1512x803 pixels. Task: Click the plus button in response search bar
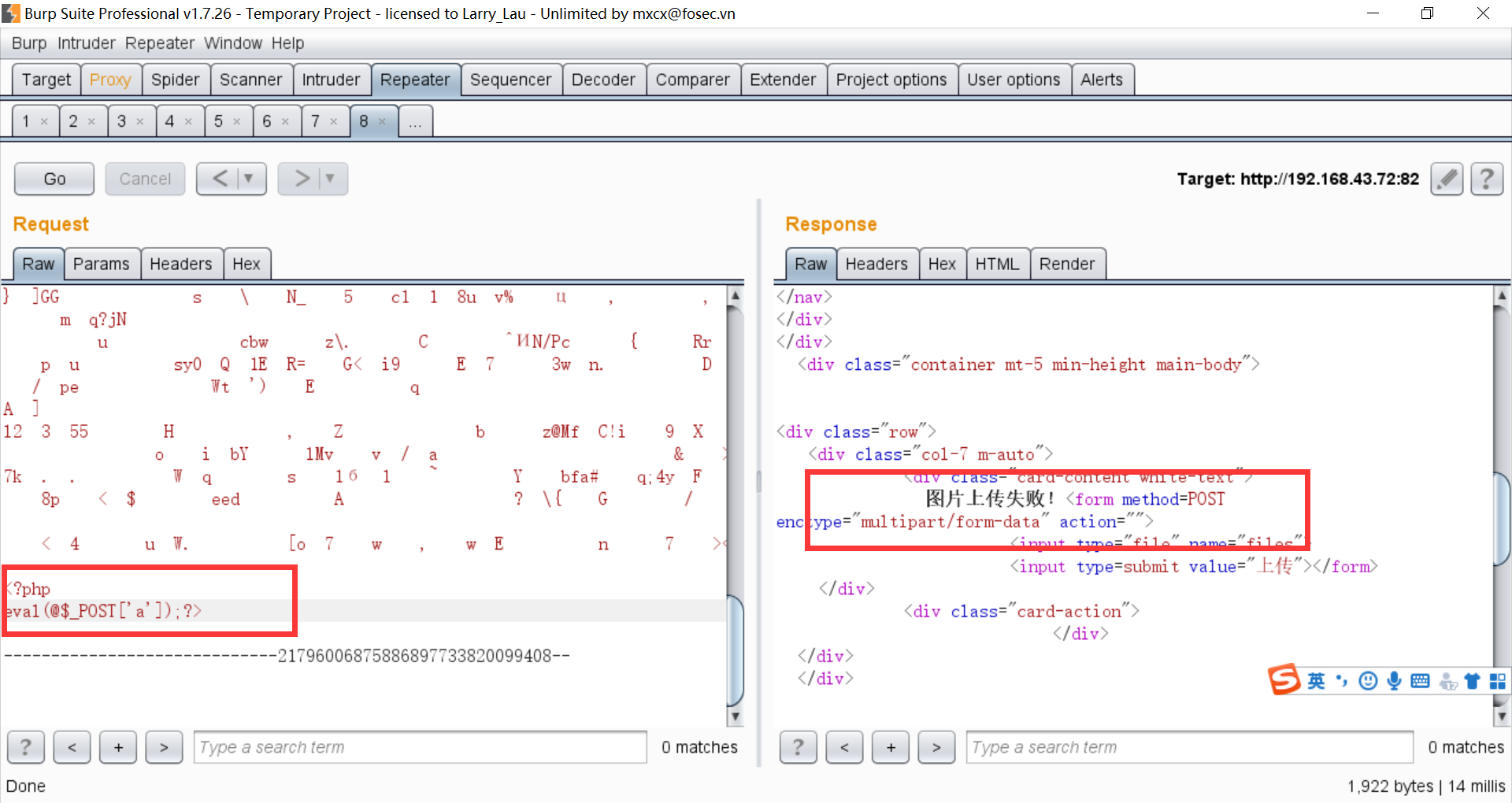(x=891, y=747)
